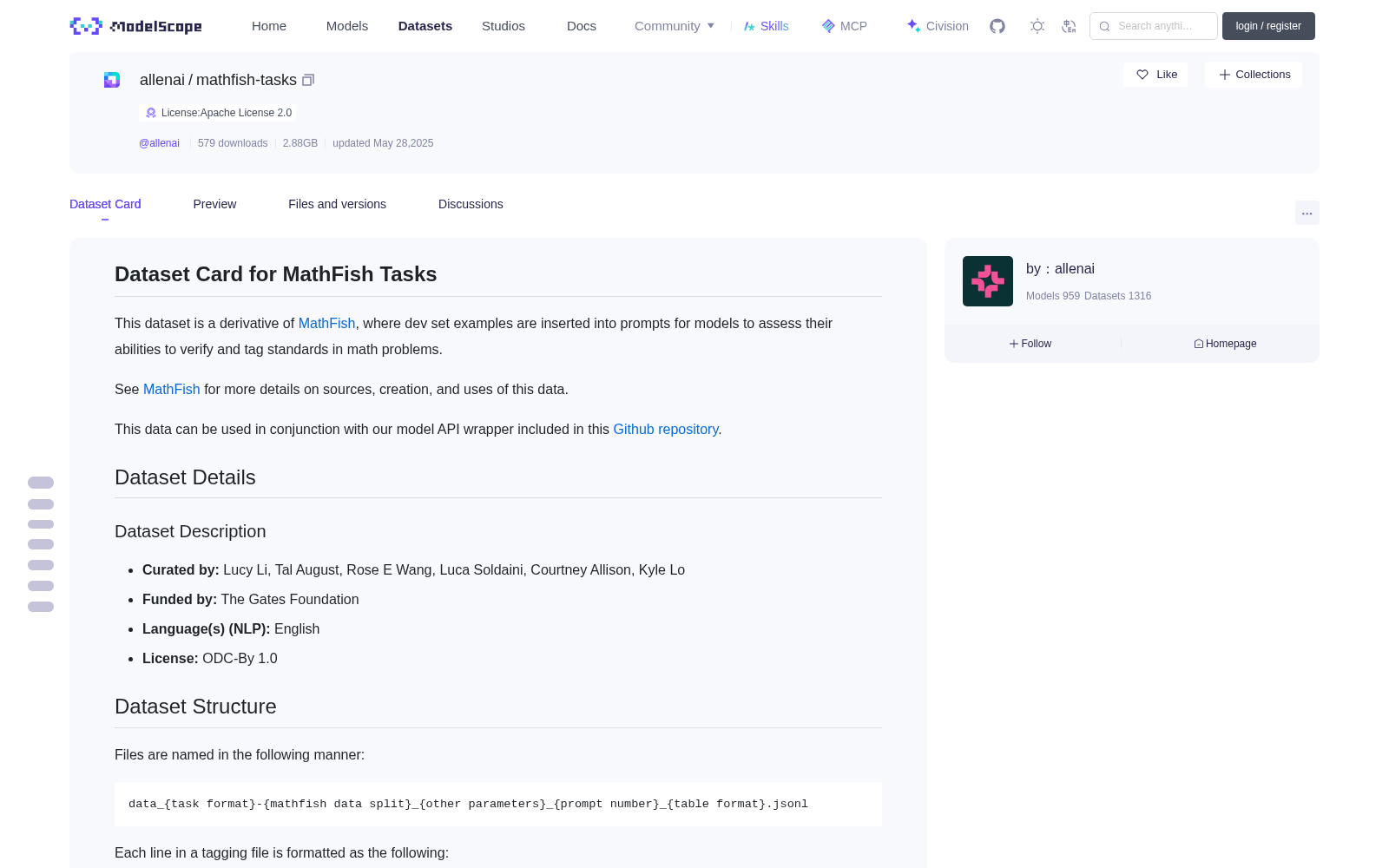Switch to the Discussions tab

click(x=471, y=204)
